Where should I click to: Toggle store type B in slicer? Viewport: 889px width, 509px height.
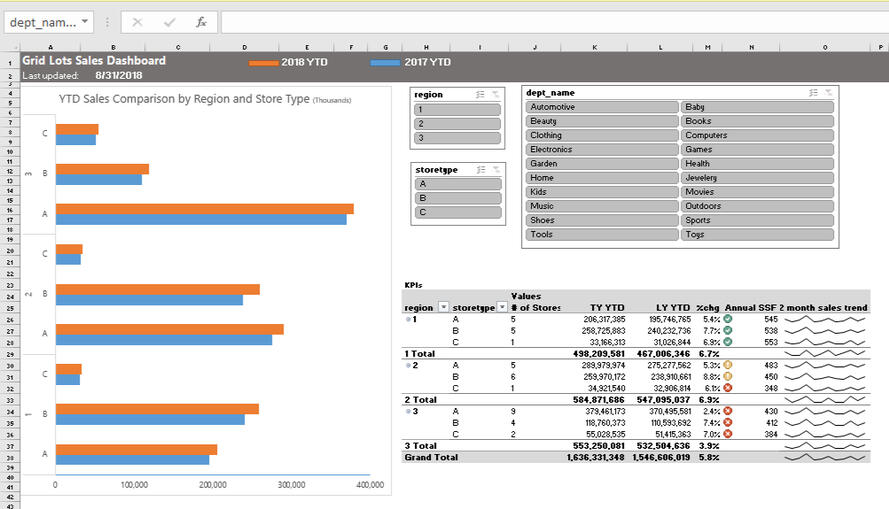[457, 198]
